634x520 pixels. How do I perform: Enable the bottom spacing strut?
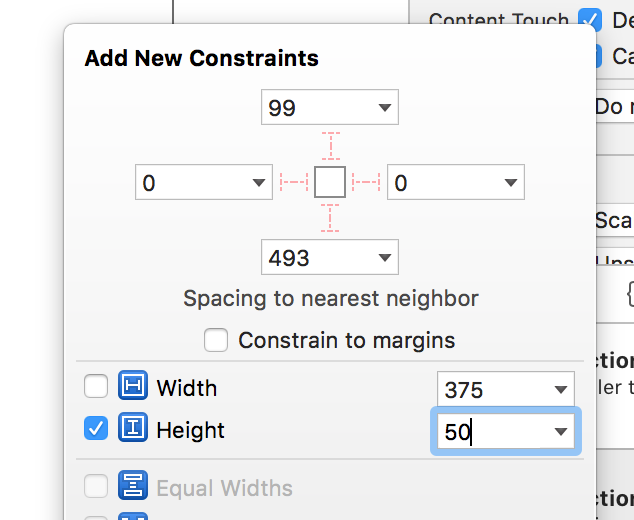[x=330, y=218]
